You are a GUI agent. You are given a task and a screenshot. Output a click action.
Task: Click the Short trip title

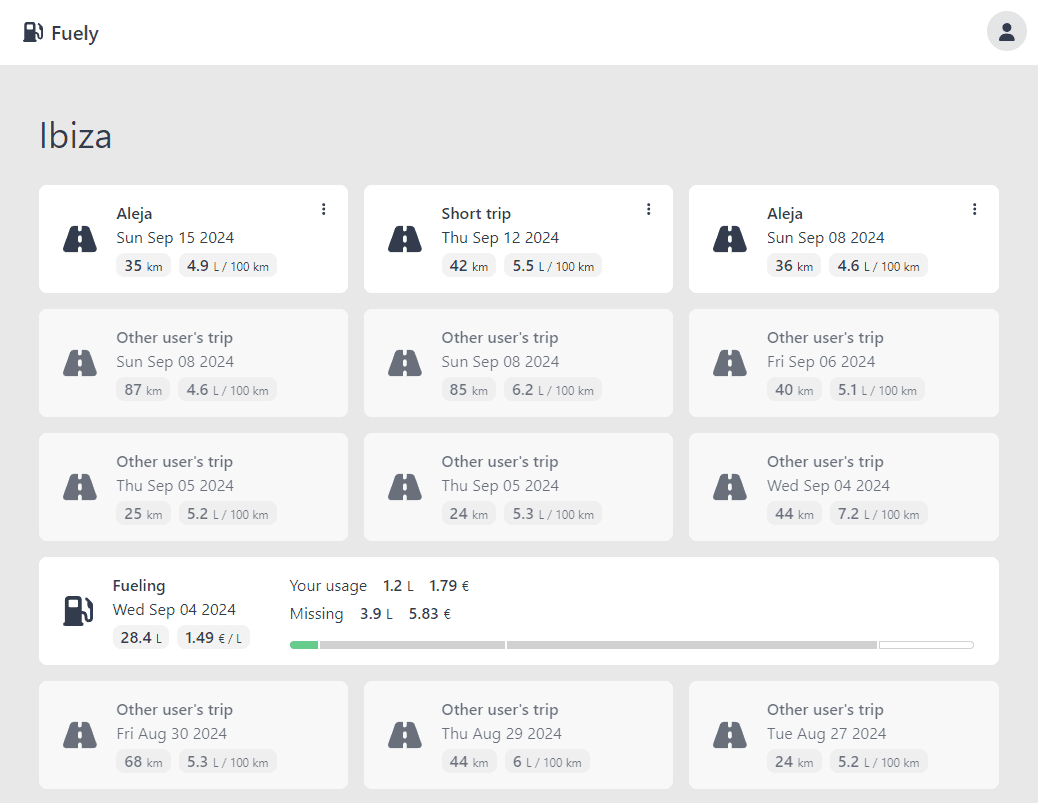[476, 213]
